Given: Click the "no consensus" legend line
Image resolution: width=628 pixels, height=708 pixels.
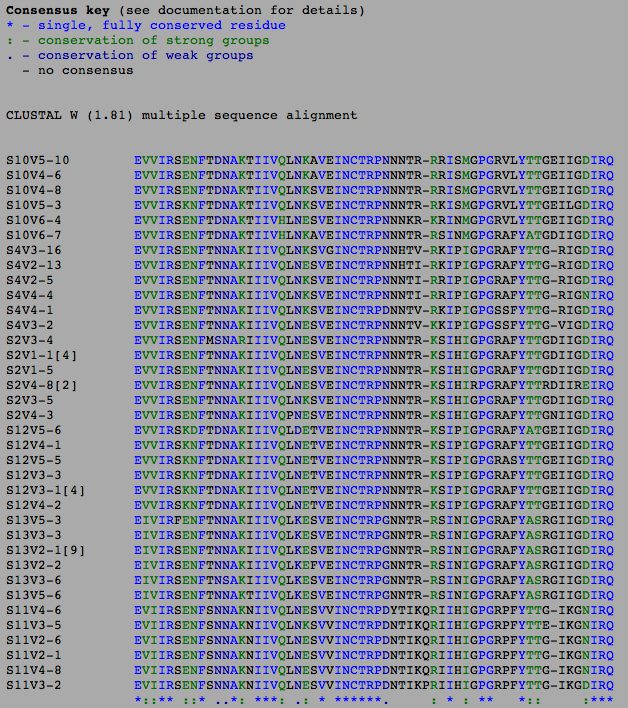Looking at the screenshot, I should pyautogui.click(x=80, y=70).
